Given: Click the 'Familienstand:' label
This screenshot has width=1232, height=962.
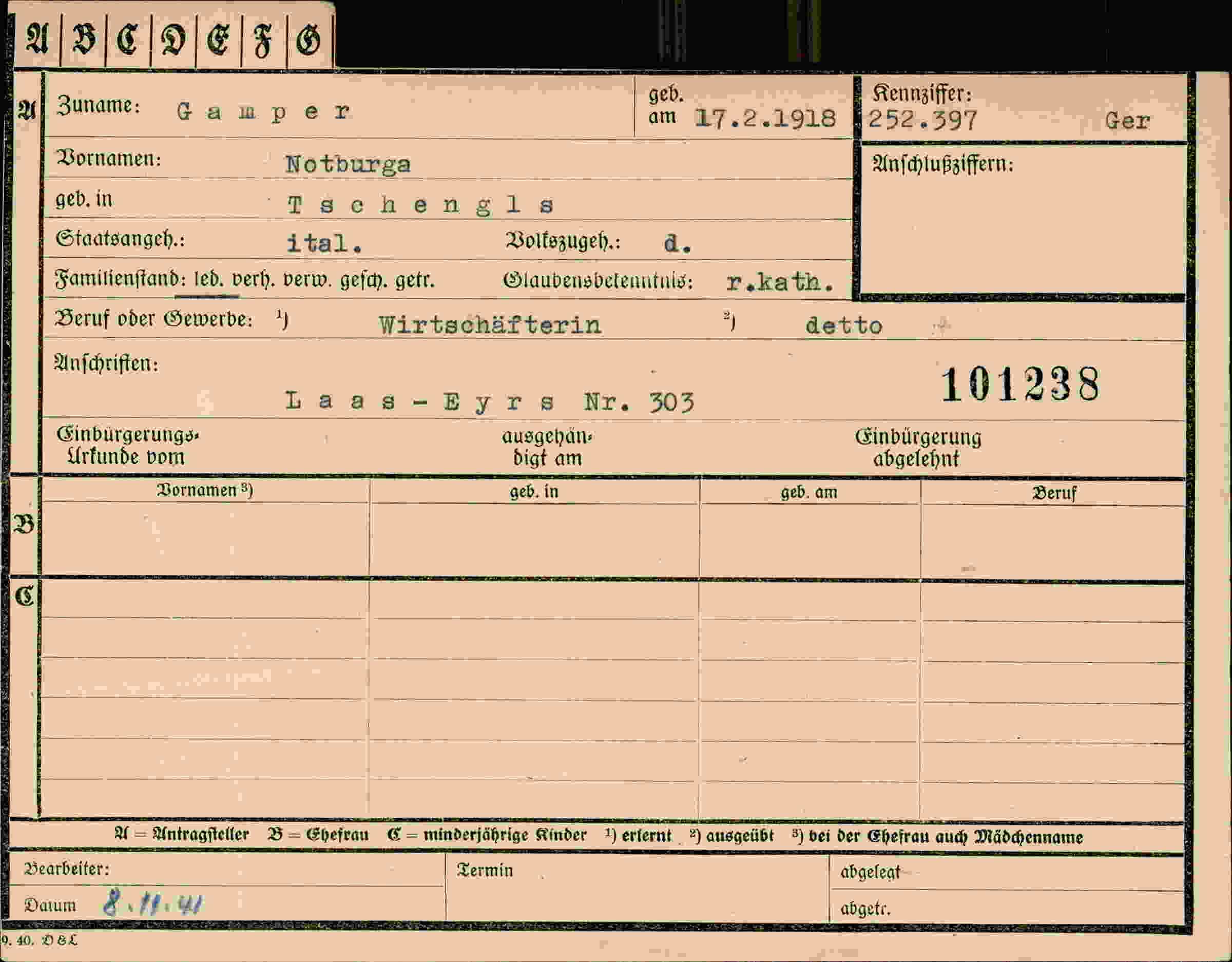Looking at the screenshot, I should point(120,279).
